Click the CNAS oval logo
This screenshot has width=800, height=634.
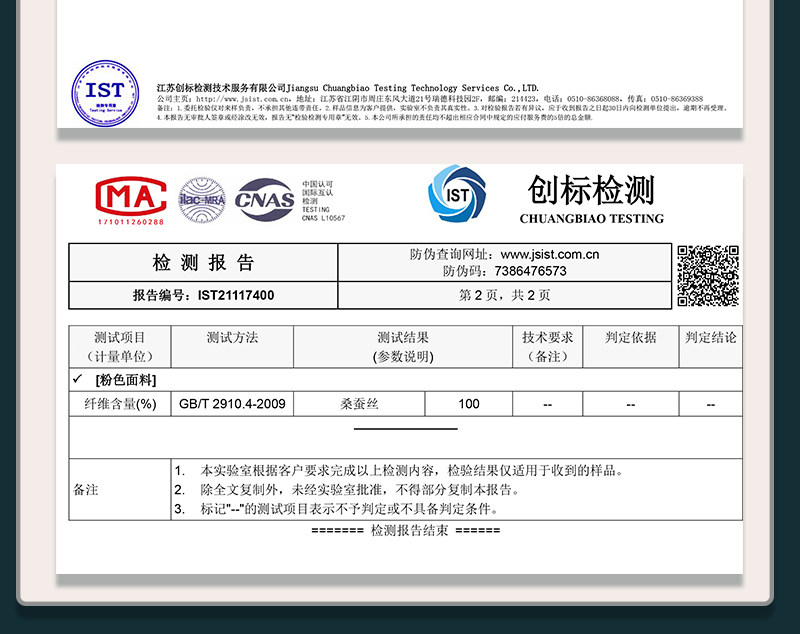pos(264,199)
